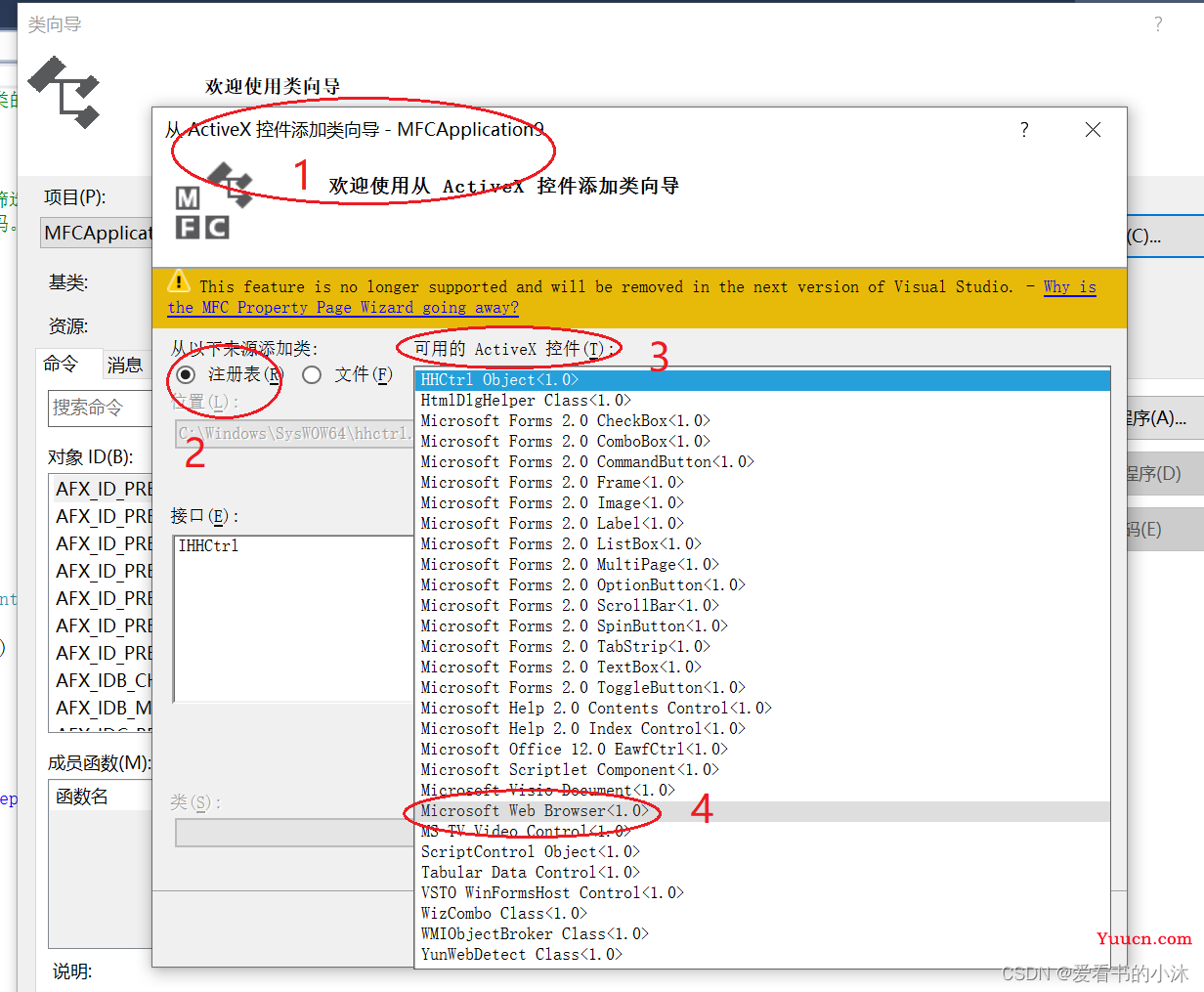
Task: Click the Class Wizard header icon
Action: [64, 93]
